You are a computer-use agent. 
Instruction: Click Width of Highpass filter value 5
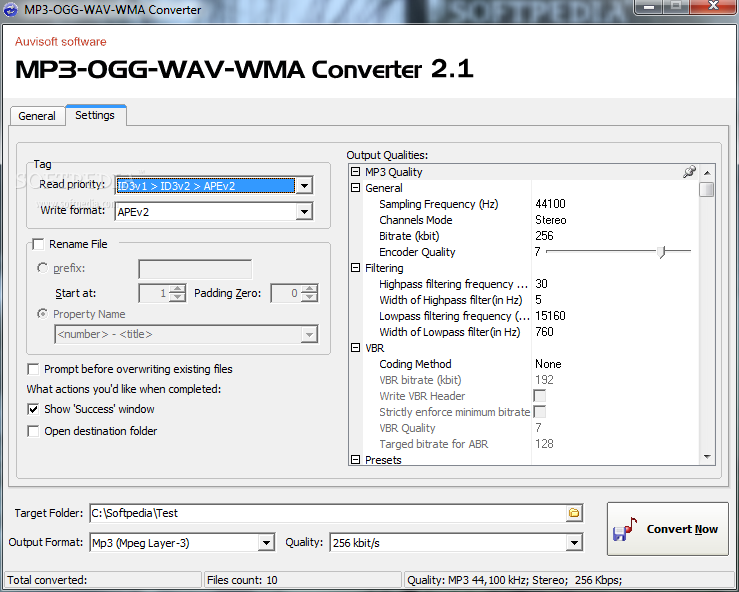tap(539, 300)
